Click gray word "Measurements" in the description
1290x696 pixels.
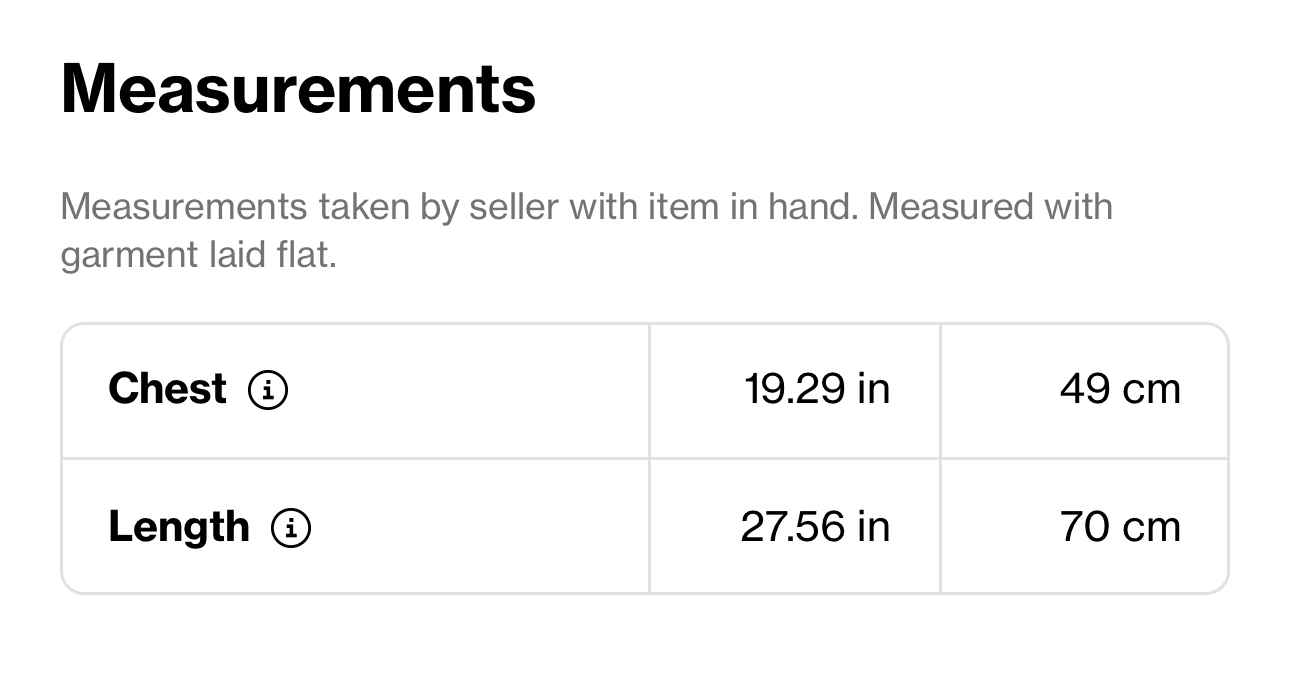pyautogui.click(x=184, y=207)
